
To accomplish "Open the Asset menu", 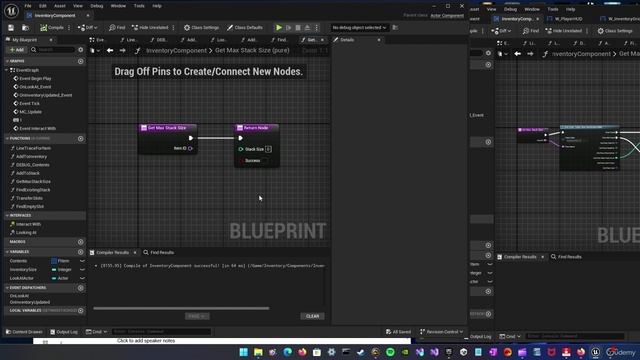I will (x=60, y=6).
